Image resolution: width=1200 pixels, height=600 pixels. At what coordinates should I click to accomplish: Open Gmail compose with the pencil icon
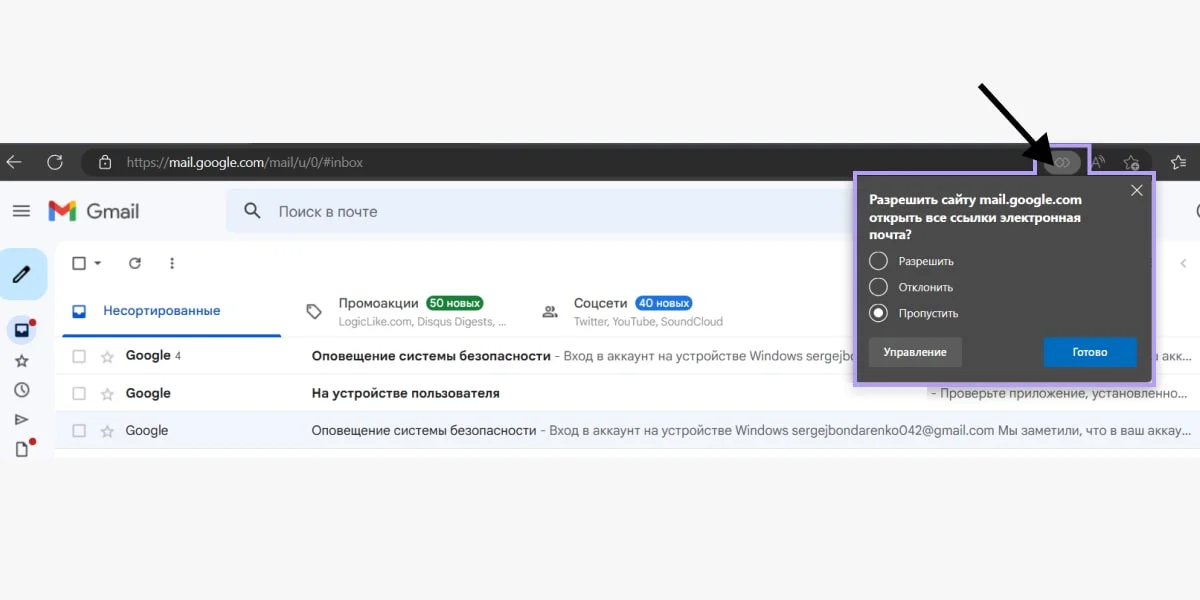pos(22,273)
